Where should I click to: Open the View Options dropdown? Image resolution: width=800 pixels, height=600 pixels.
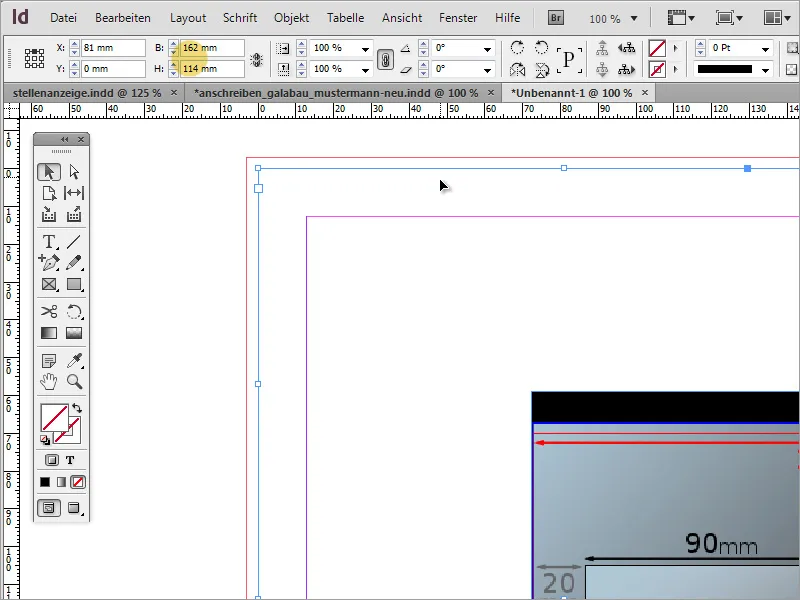[682, 18]
